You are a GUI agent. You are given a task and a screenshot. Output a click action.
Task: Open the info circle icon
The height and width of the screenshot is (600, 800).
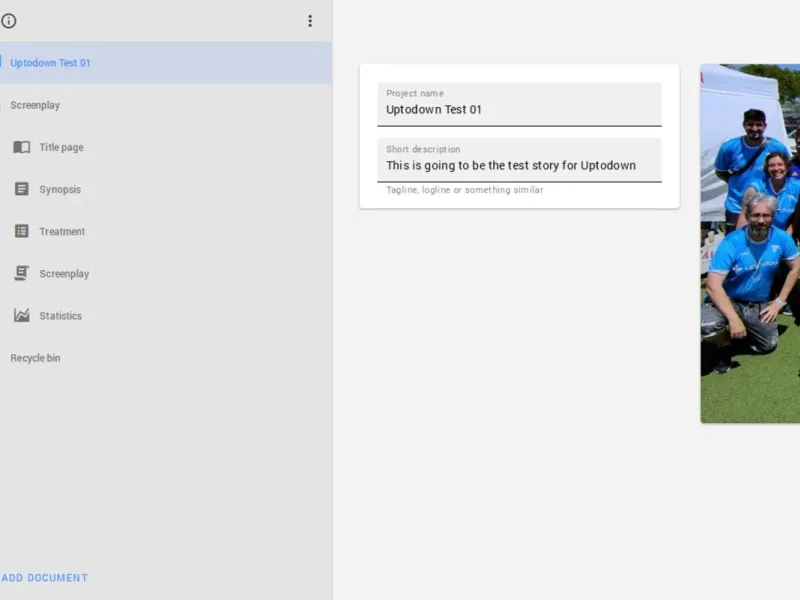point(9,21)
